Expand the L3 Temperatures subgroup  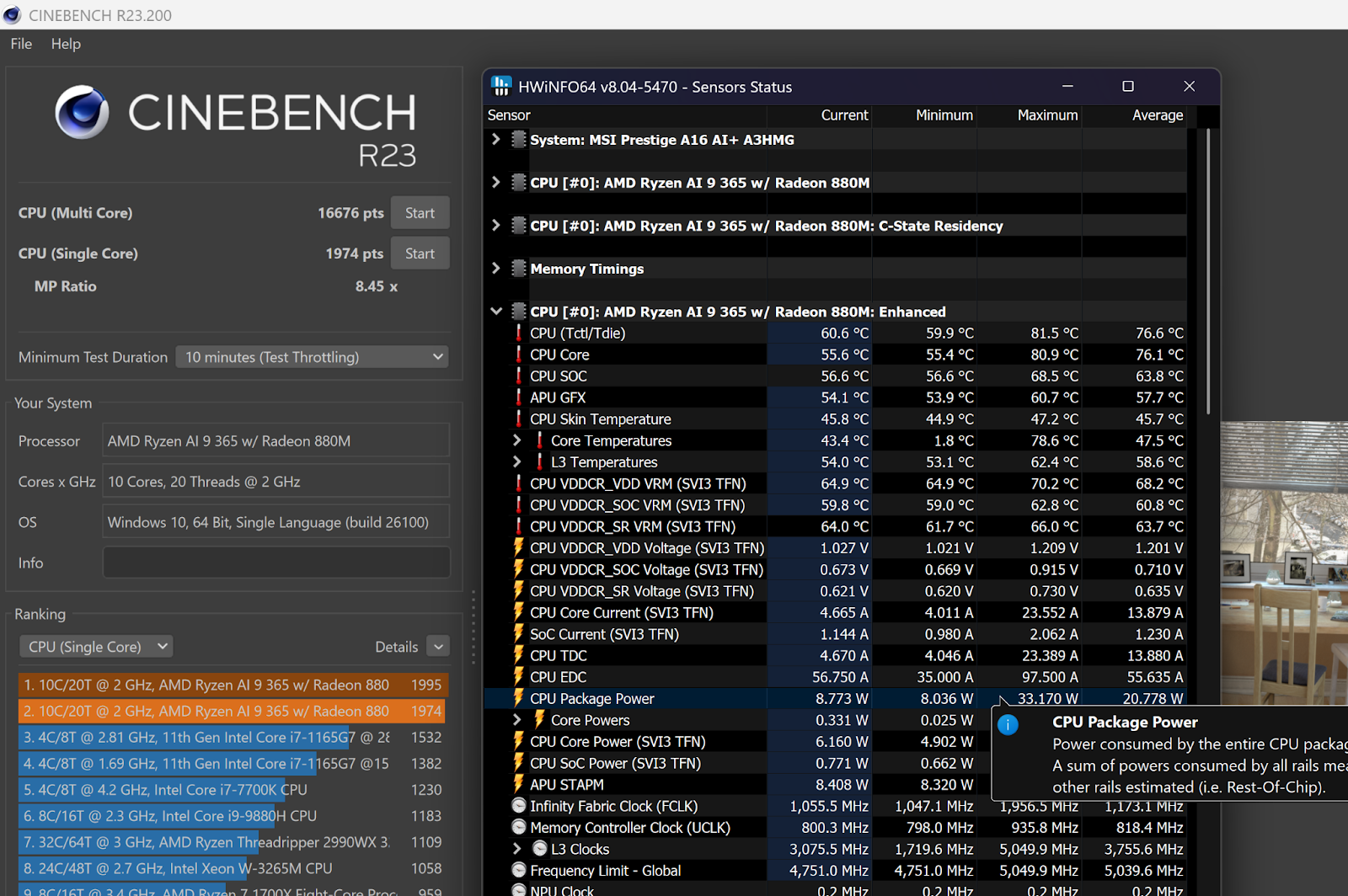click(x=517, y=461)
